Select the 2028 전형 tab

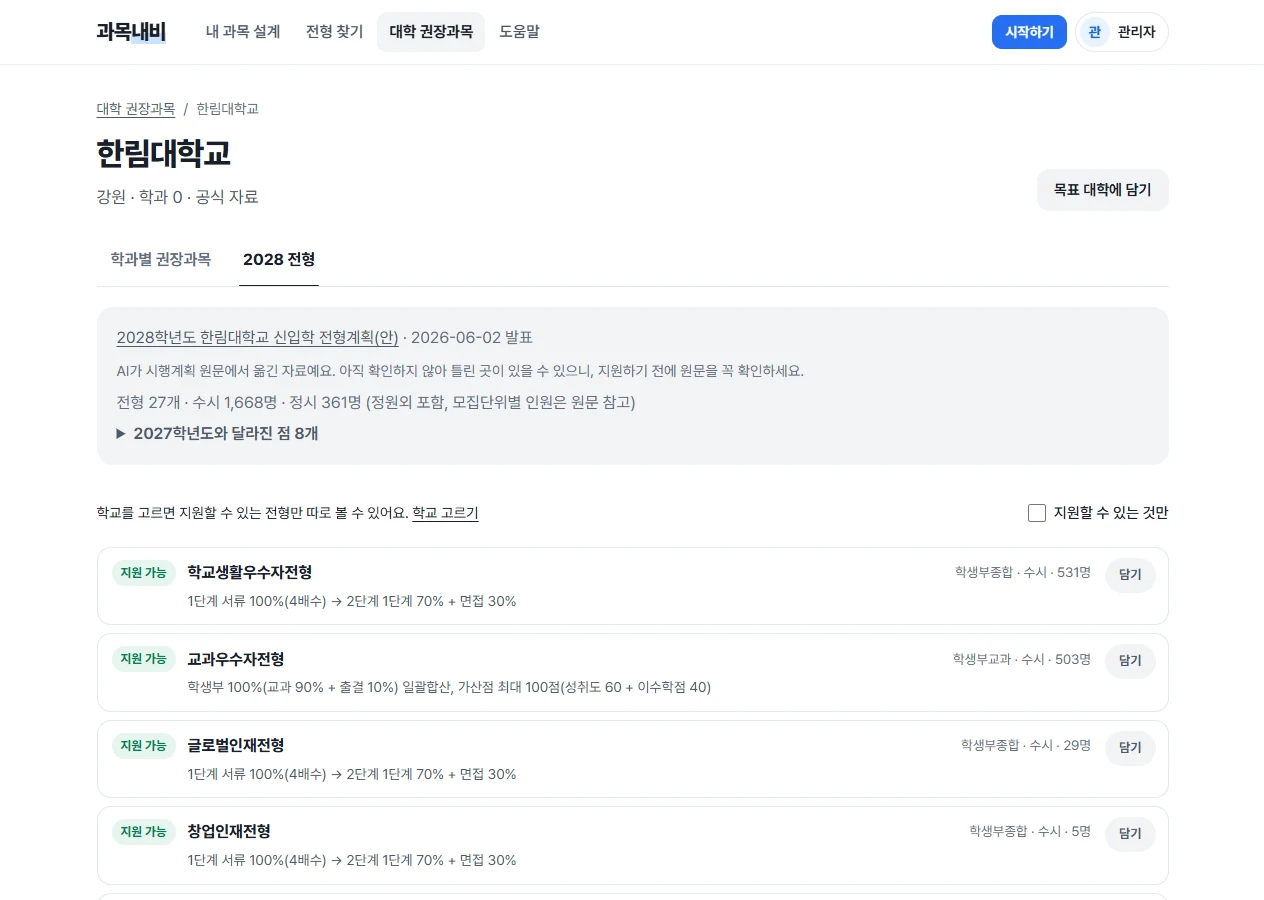pos(279,260)
